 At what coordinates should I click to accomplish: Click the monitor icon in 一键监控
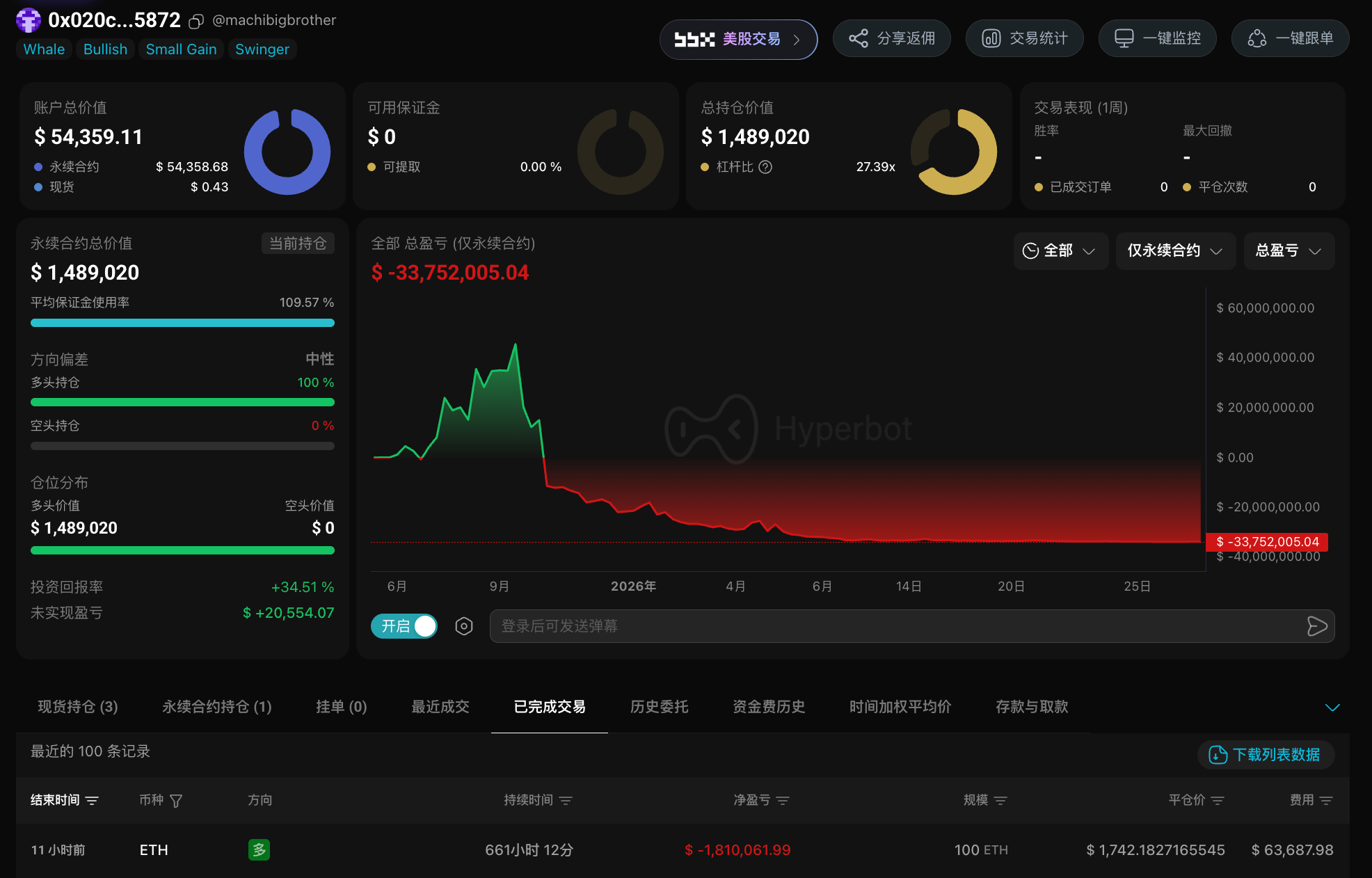(x=1124, y=38)
